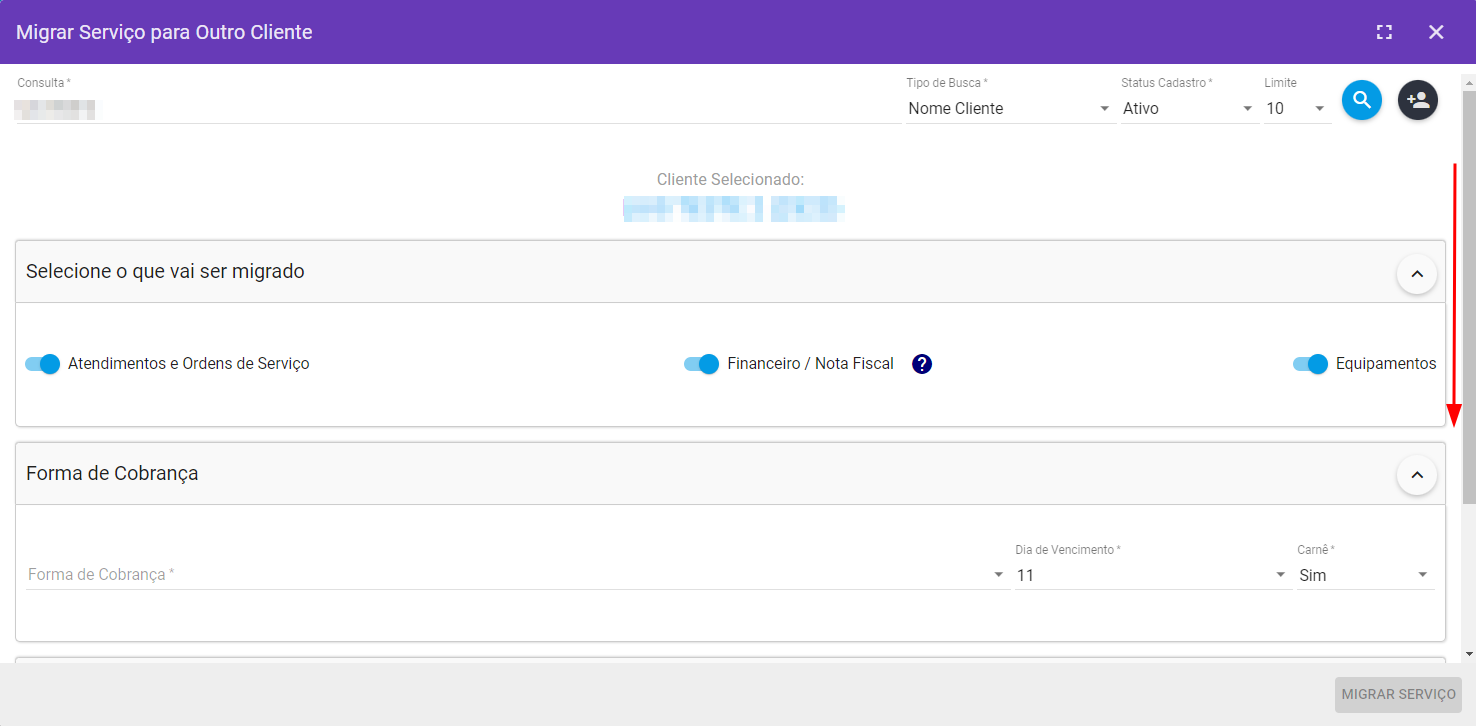Click the Cliente Selecionado label
Image resolution: width=1476 pixels, height=726 pixels.
(730, 180)
